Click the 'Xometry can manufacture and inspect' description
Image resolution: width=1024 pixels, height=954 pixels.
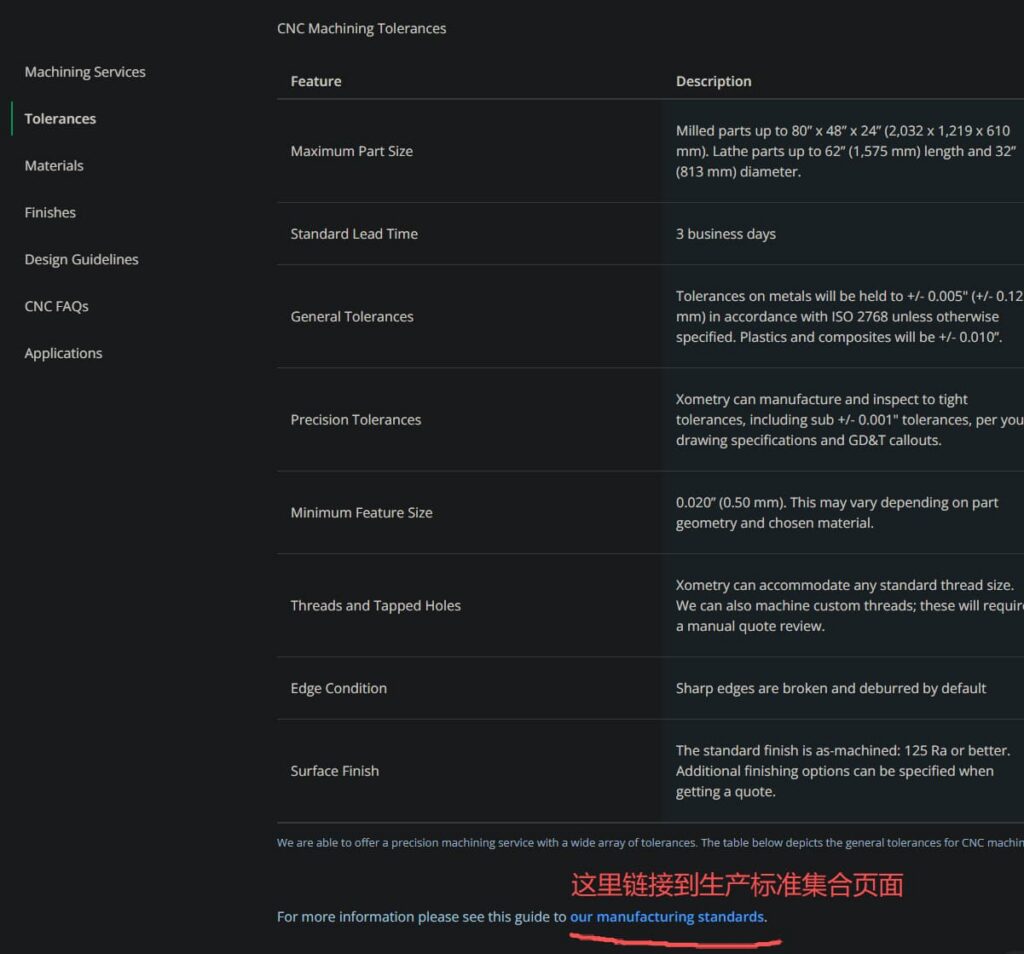[x=850, y=420]
